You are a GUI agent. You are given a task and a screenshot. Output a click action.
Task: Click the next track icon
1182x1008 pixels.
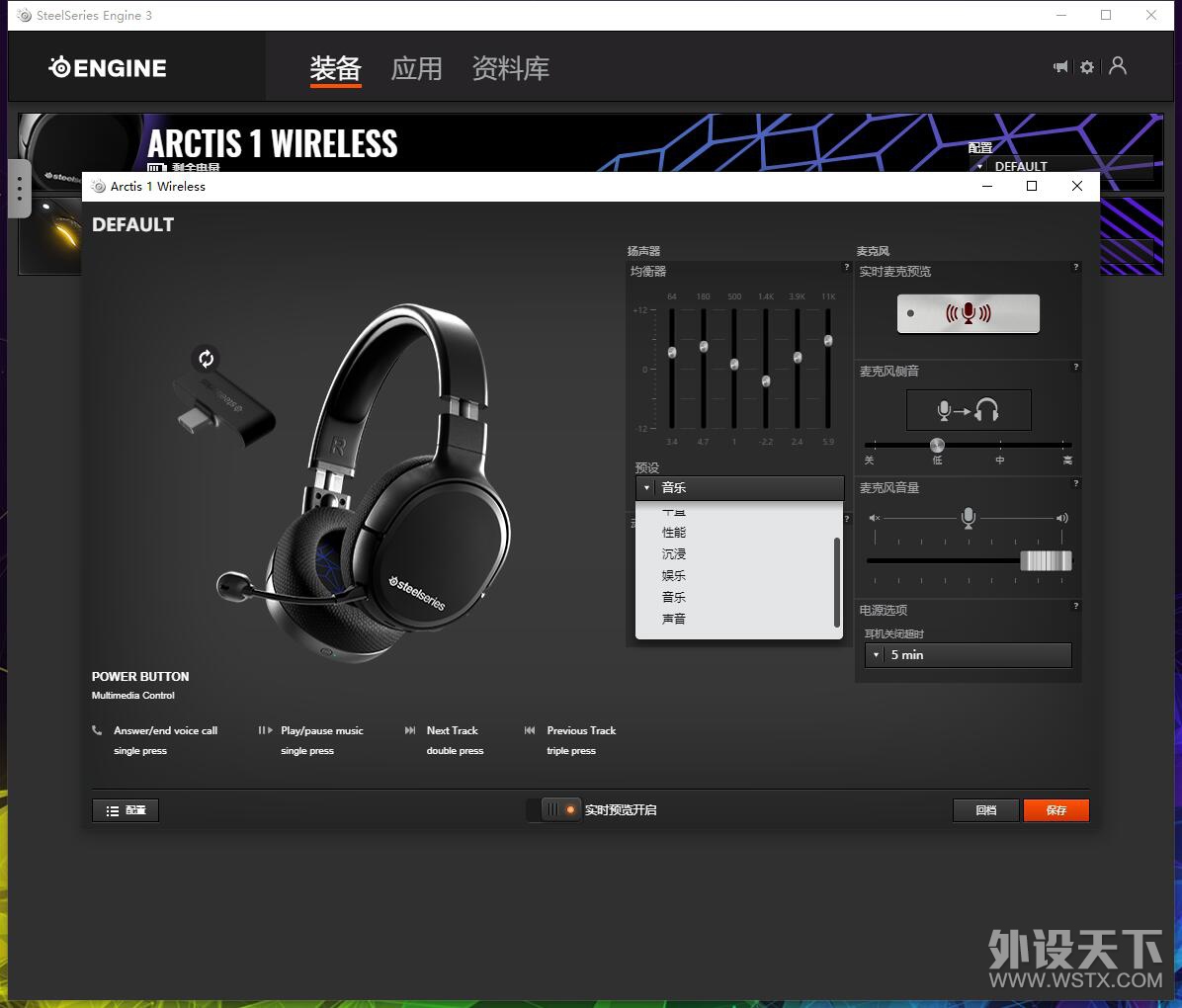pyautogui.click(x=410, y=730)
